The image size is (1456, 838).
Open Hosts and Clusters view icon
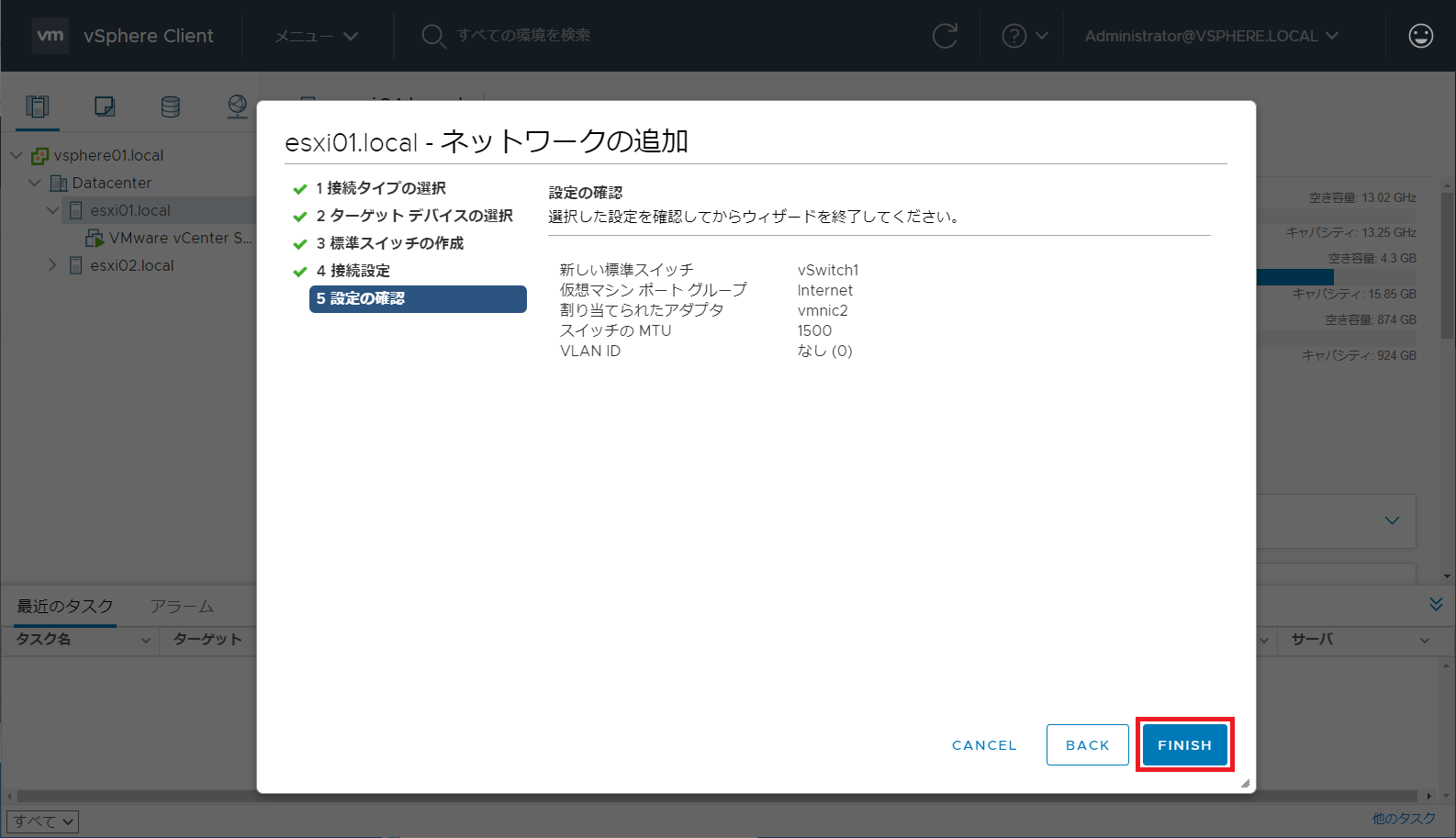38,106
